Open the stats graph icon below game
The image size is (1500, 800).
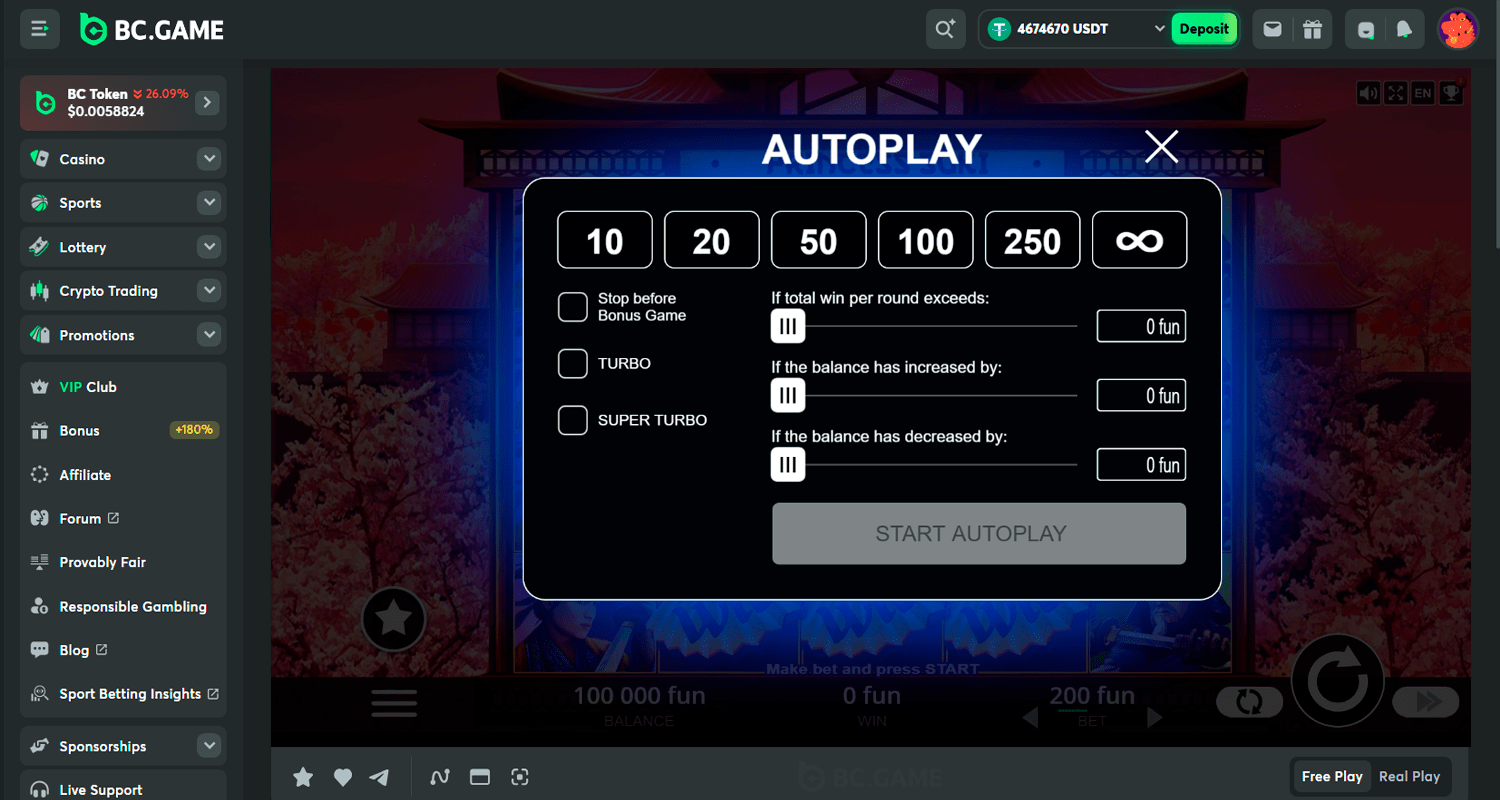click(439, 777)
